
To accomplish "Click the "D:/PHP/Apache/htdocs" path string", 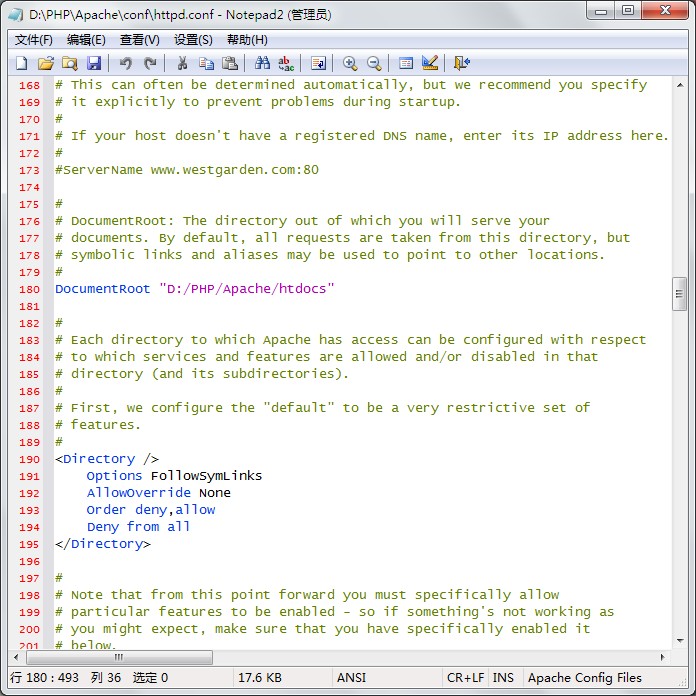I will click(246, 289).
